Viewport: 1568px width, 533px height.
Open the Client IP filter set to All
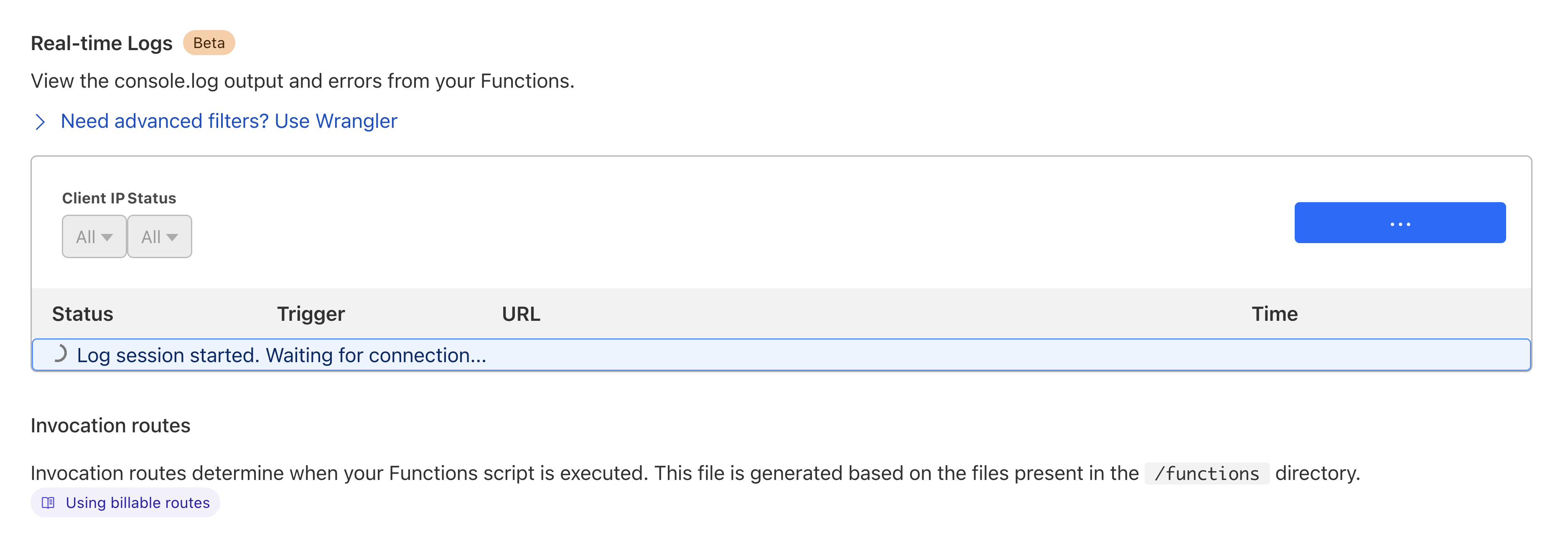click(x=94, y=236)
